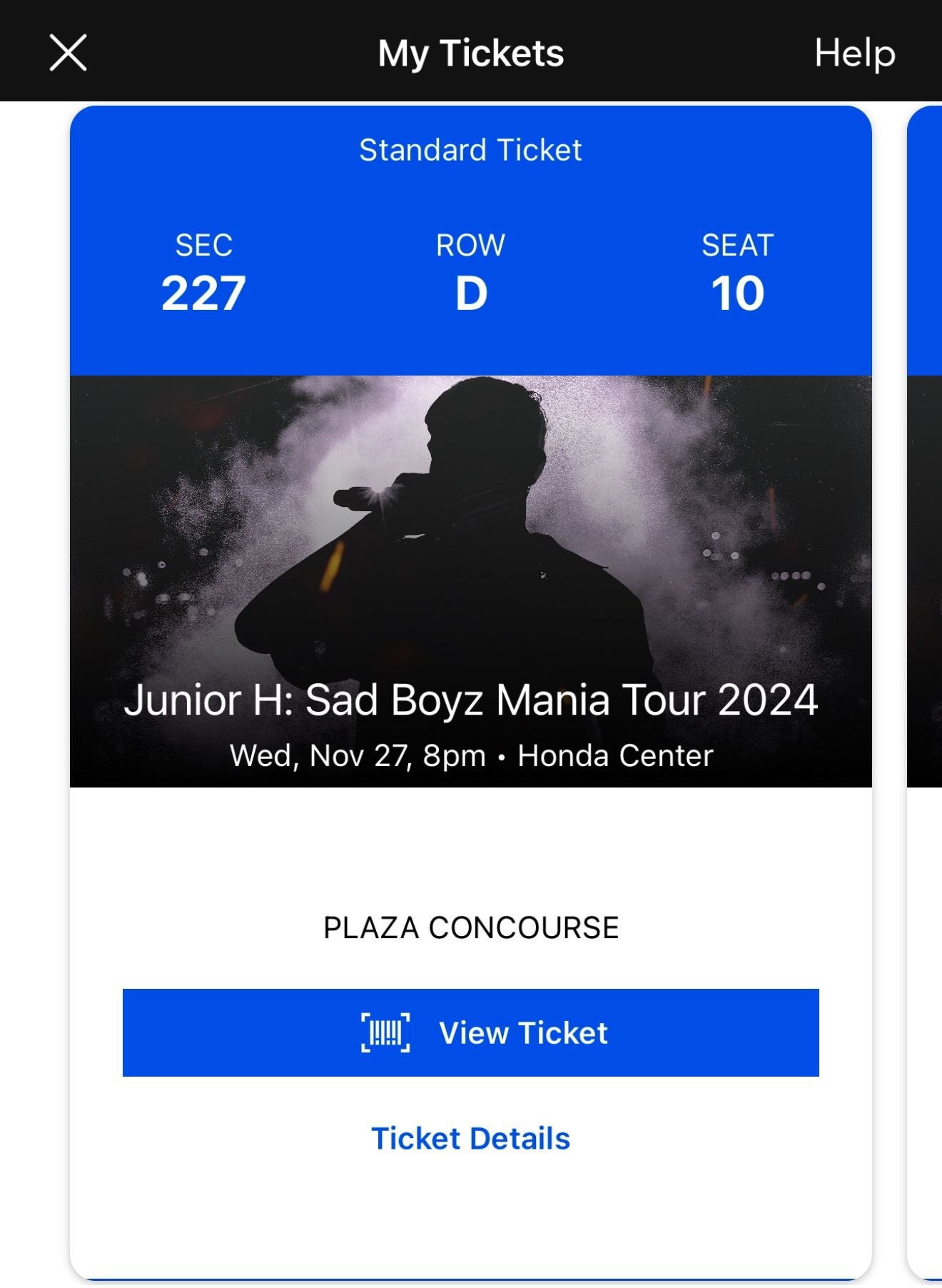Click the PLAZA CONCOURSE text
The image size is (942, 1288).
[471, 927]
